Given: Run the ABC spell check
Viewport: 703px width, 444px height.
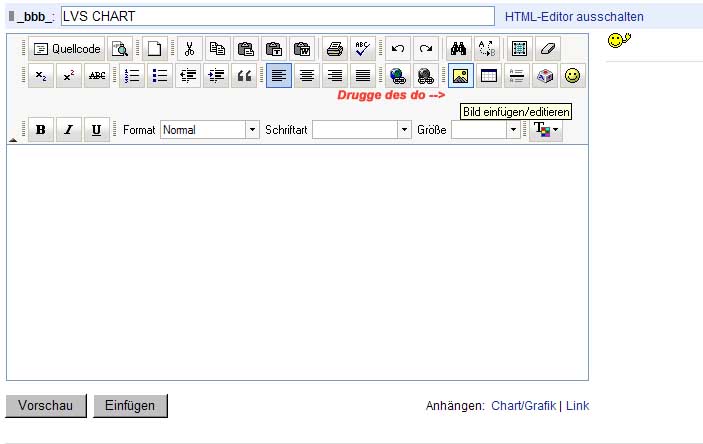Looking at the screenshot, I should (x=362, y=48).
